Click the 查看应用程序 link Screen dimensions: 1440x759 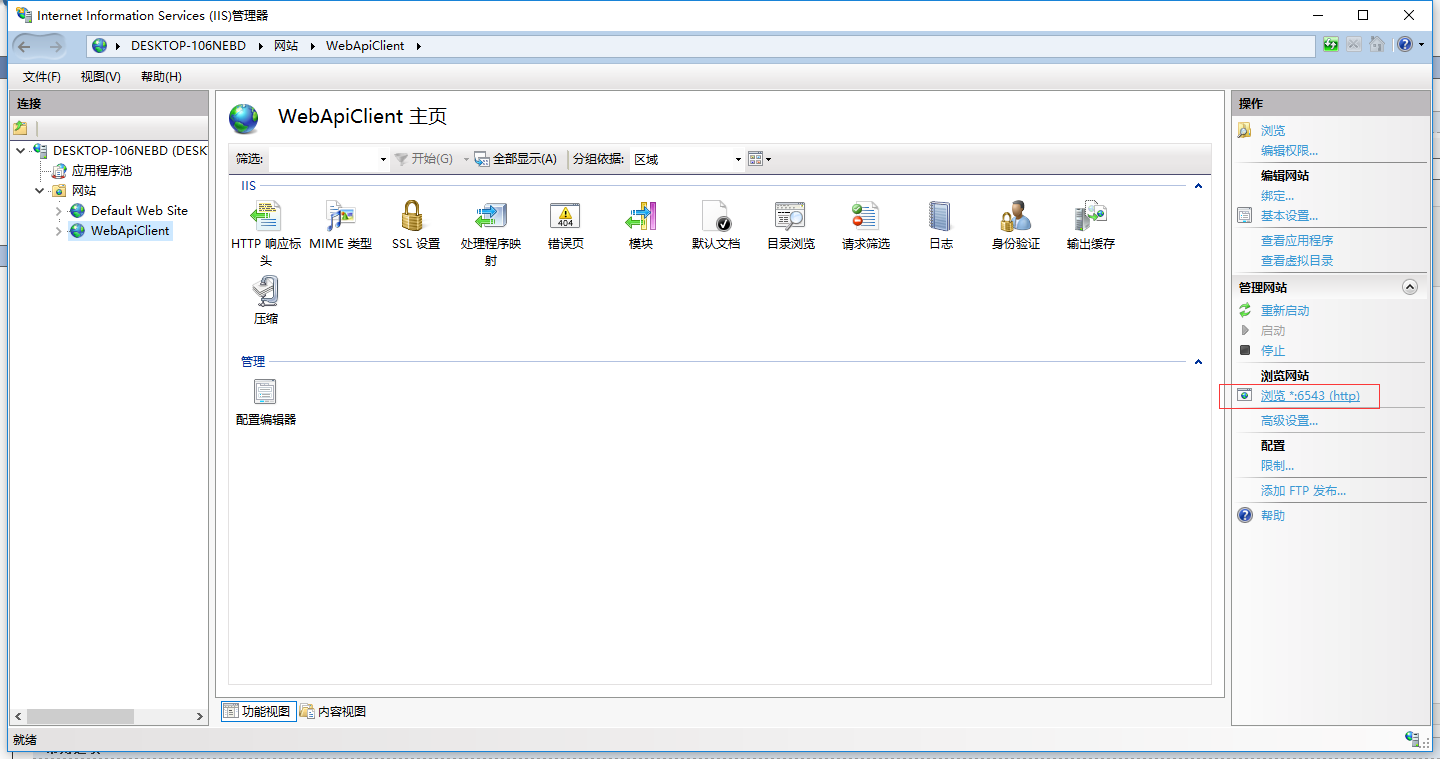click(1297, 241)
